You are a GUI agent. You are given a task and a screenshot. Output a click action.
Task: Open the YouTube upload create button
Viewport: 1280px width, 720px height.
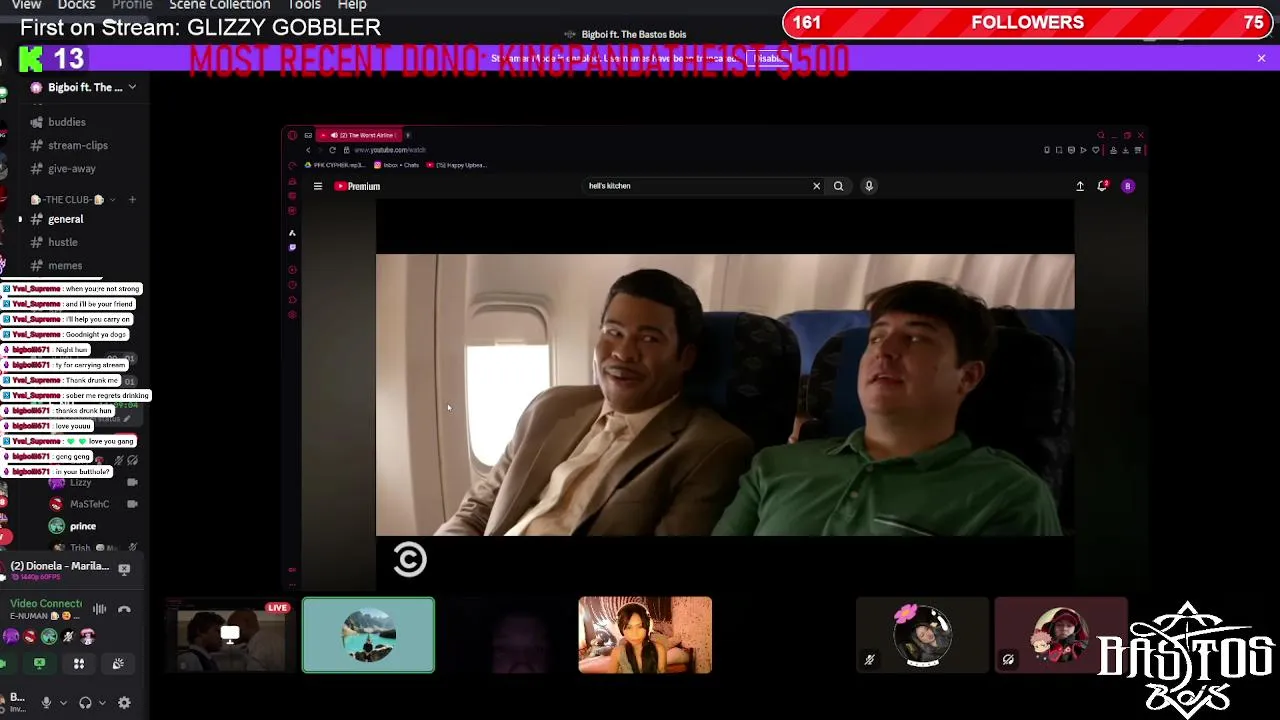click(x=1080, y=186)
